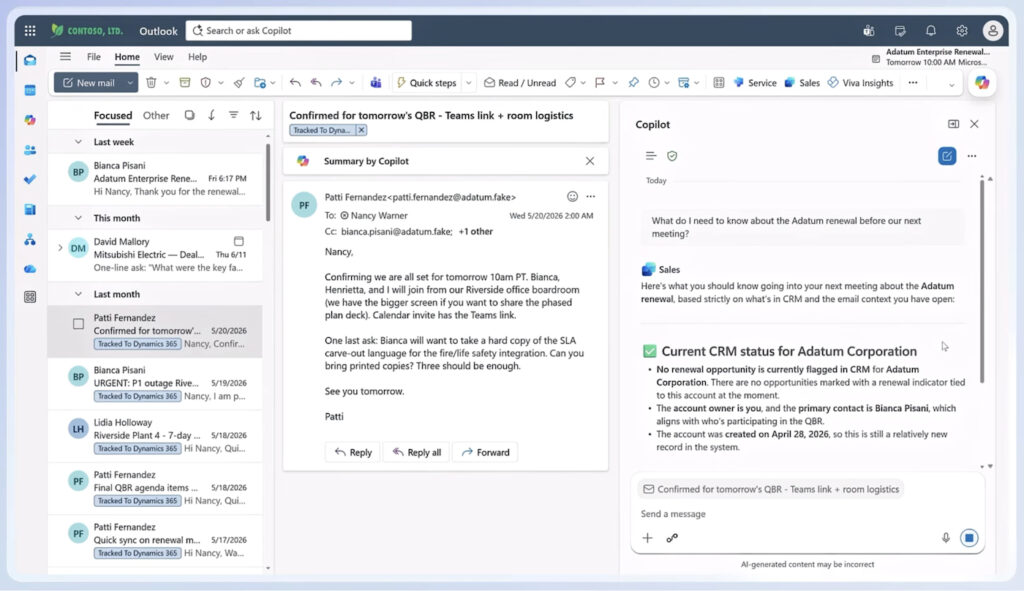Open the Sales add-in in ribbon

[802, 83]
